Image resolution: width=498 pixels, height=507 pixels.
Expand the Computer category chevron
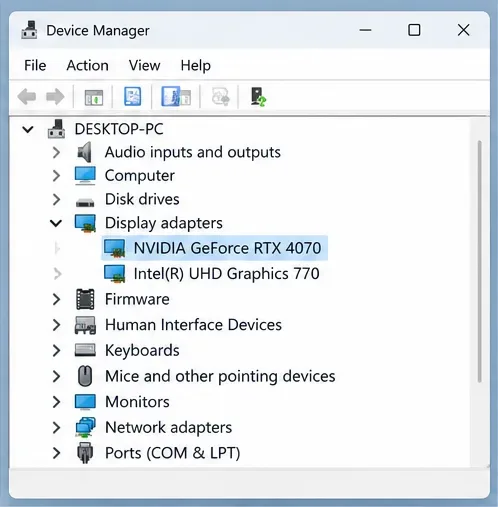(x=56, y=176)
